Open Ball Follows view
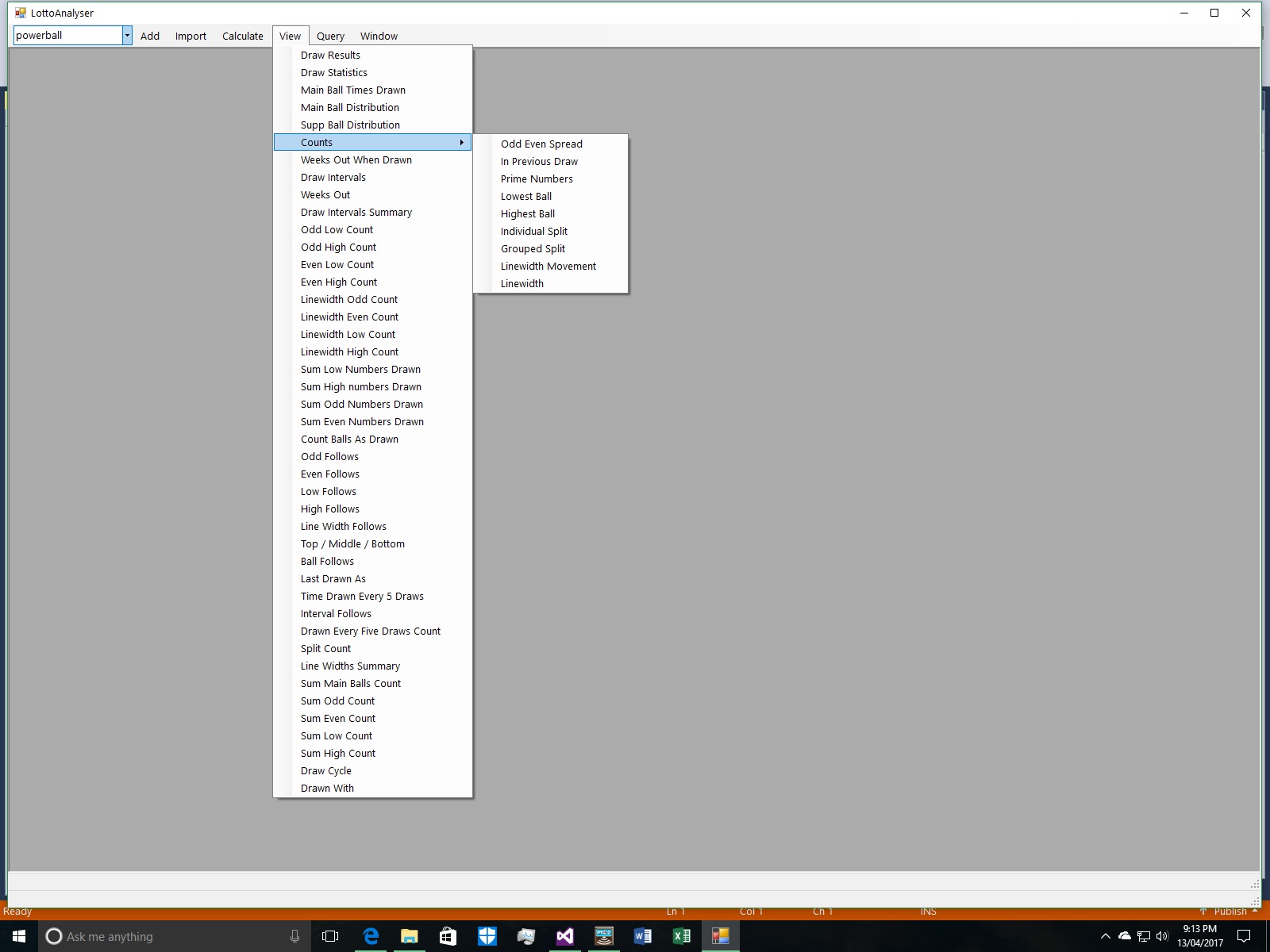This screenshot has width=1270, height=952. [372, 561]
